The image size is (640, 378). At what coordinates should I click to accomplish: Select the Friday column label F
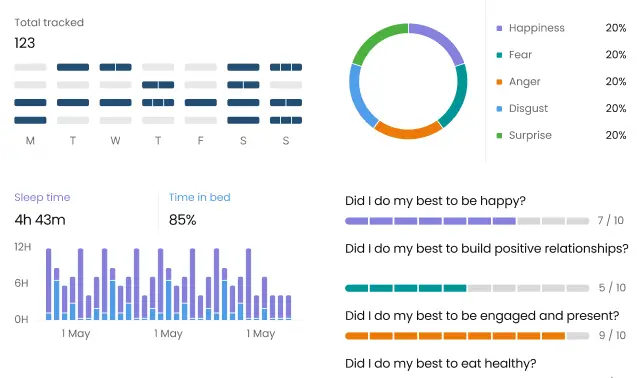pyautogui.click(x=200, y=141)
